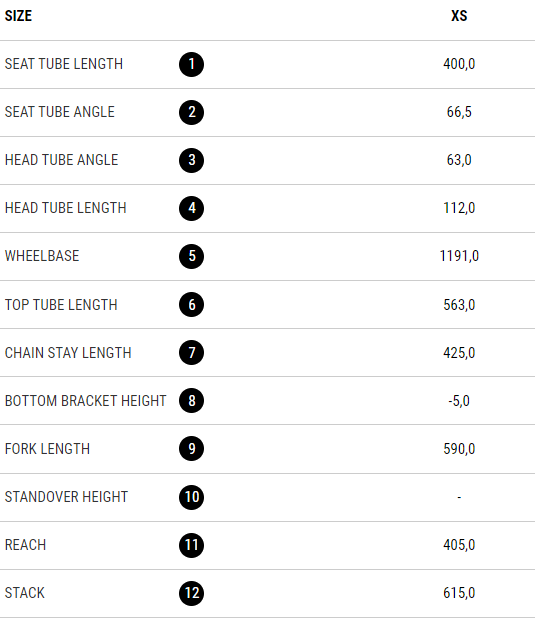Select the REACH row label
Screen dimensions: 535x619
click(x=25, y=545)
